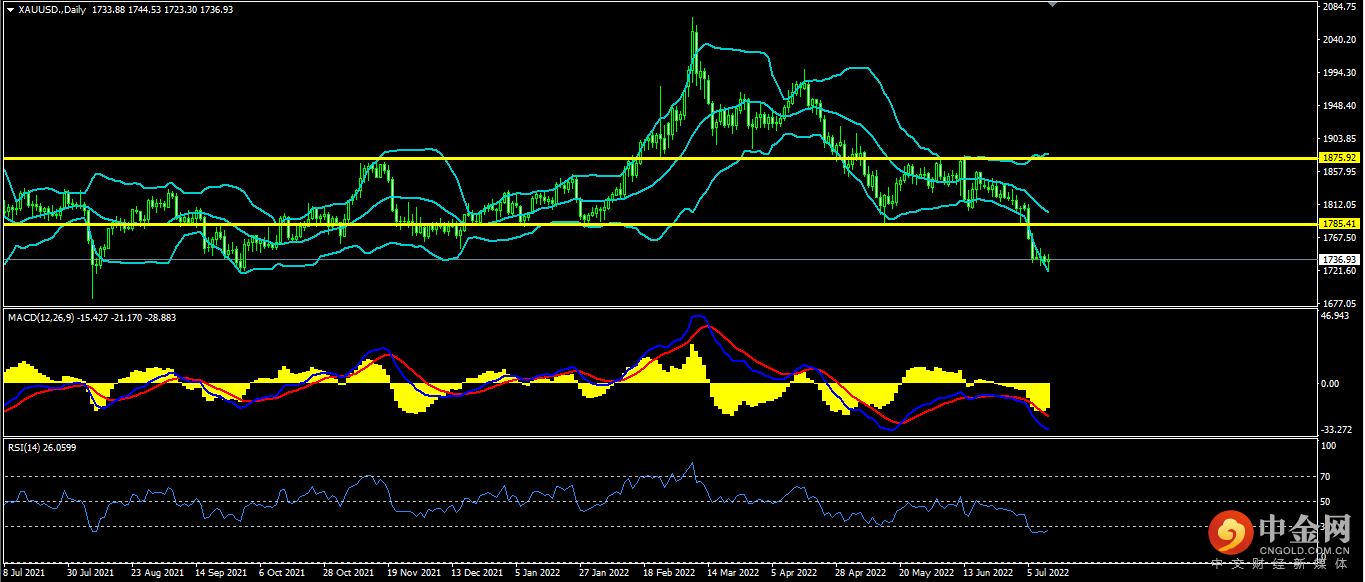Select the upper yellow horizontal line
The width and height of the screenshot is (1365, 582).
658,158
